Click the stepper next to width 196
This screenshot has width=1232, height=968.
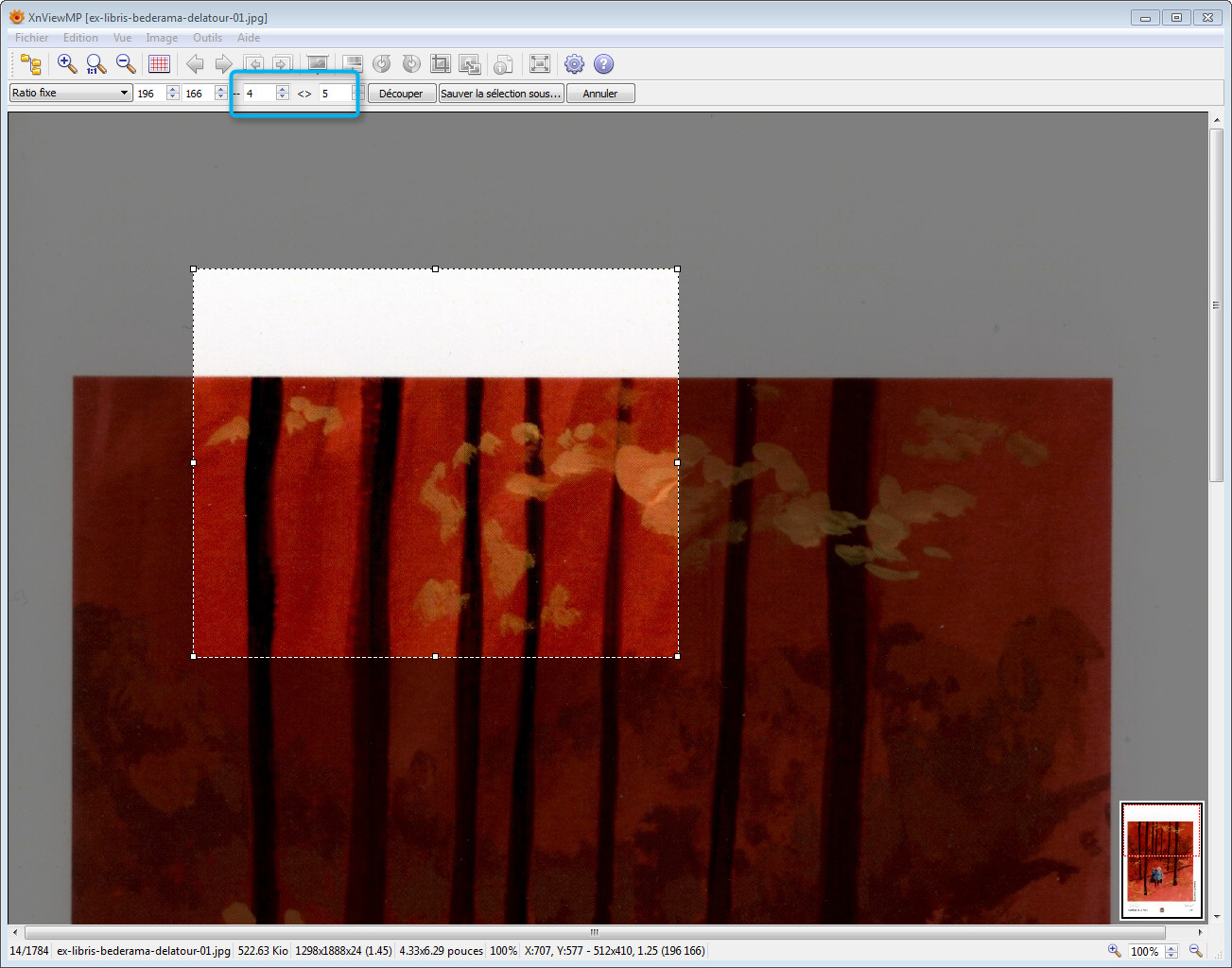click(x=172, y=93)
